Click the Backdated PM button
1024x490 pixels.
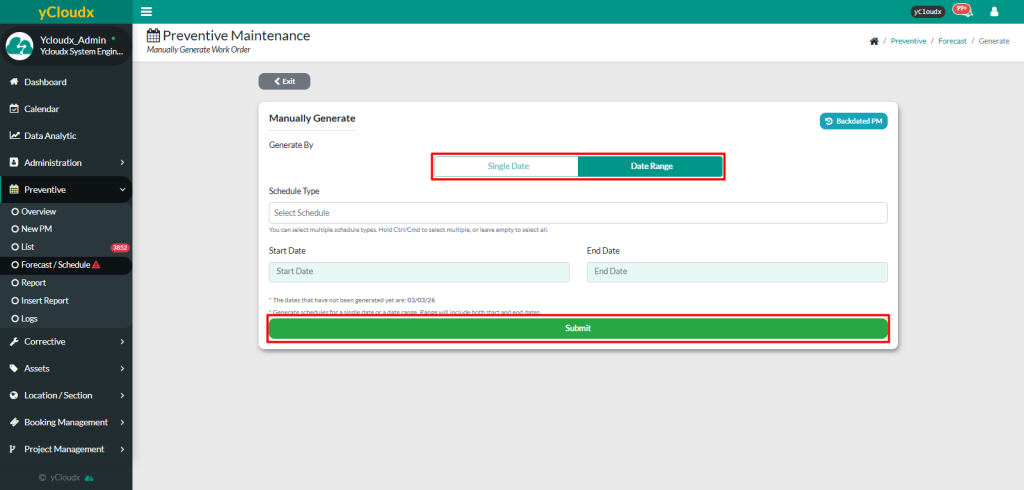point(853,121)
